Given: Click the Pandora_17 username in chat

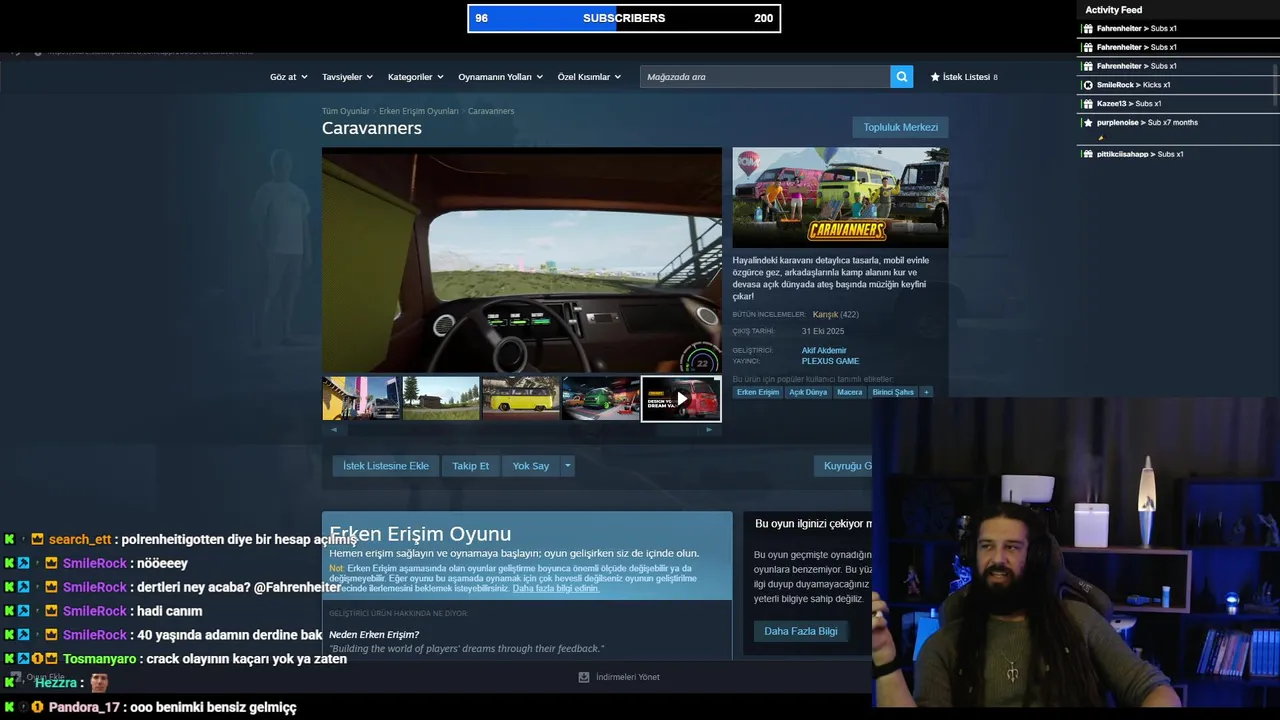Looking at the screenshot, I should coord(84,707).
